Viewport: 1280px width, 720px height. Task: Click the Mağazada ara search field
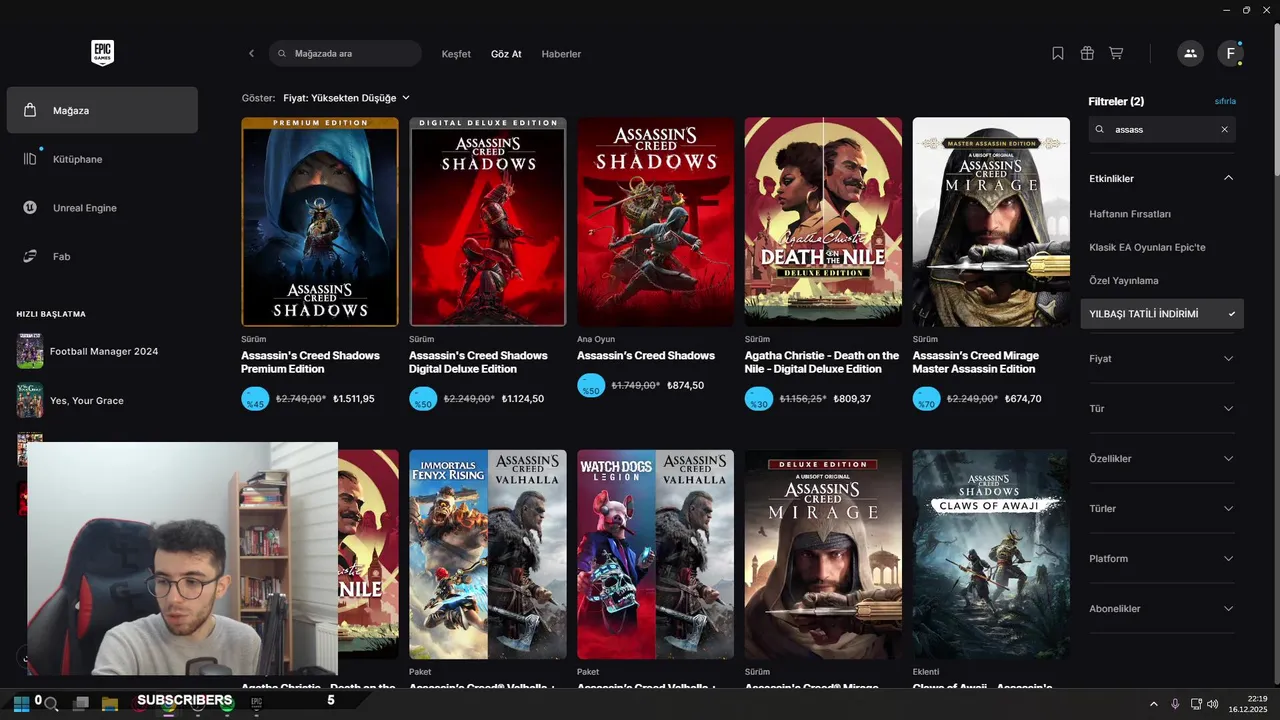point(345,53)
